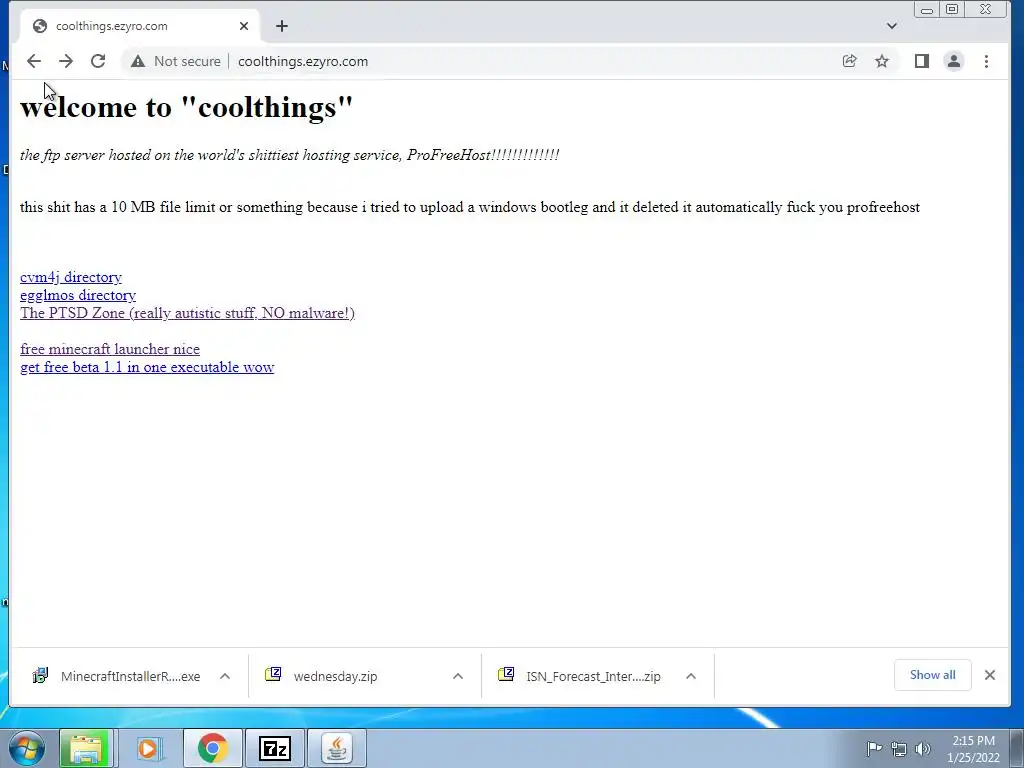
Task: Reload the coolthings page
Action: 98,61
